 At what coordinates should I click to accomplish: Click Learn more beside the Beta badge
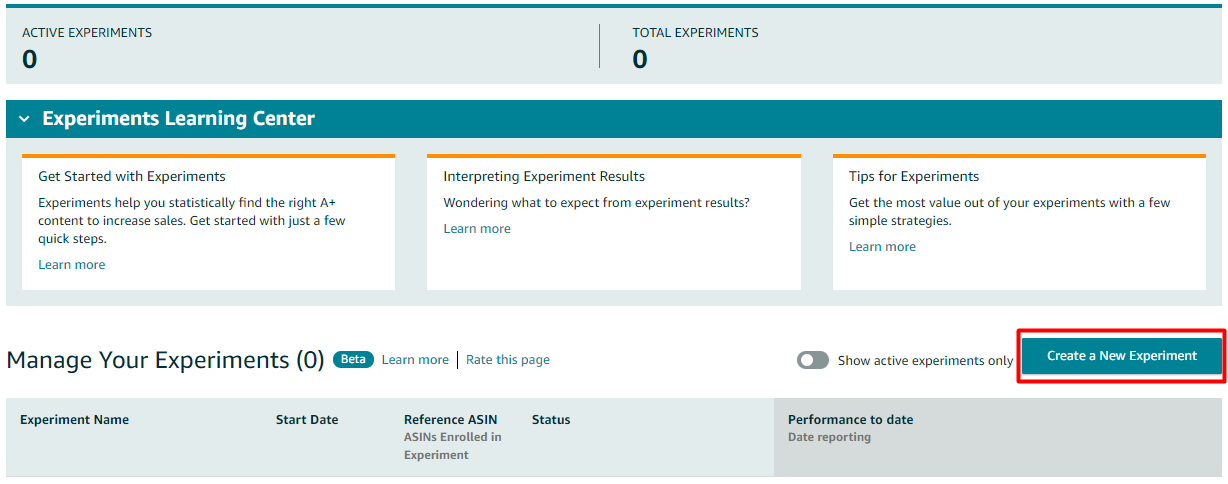click(415, 360)
